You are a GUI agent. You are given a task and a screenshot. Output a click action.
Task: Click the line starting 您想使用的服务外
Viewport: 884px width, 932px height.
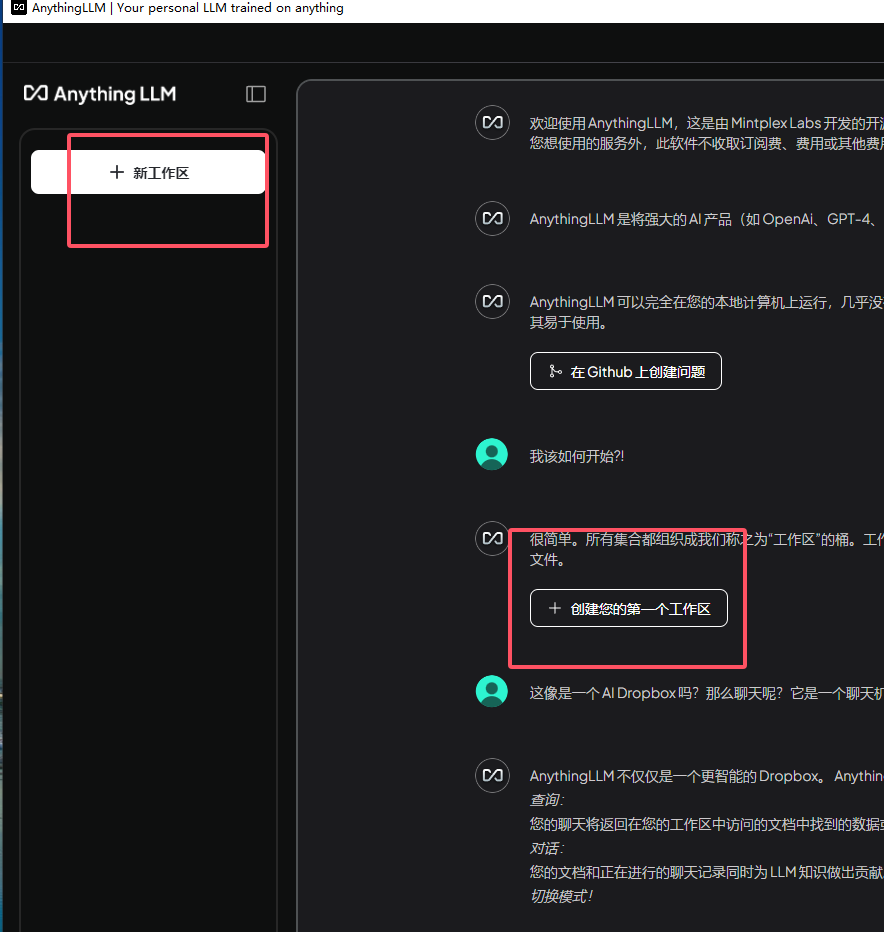706,143
